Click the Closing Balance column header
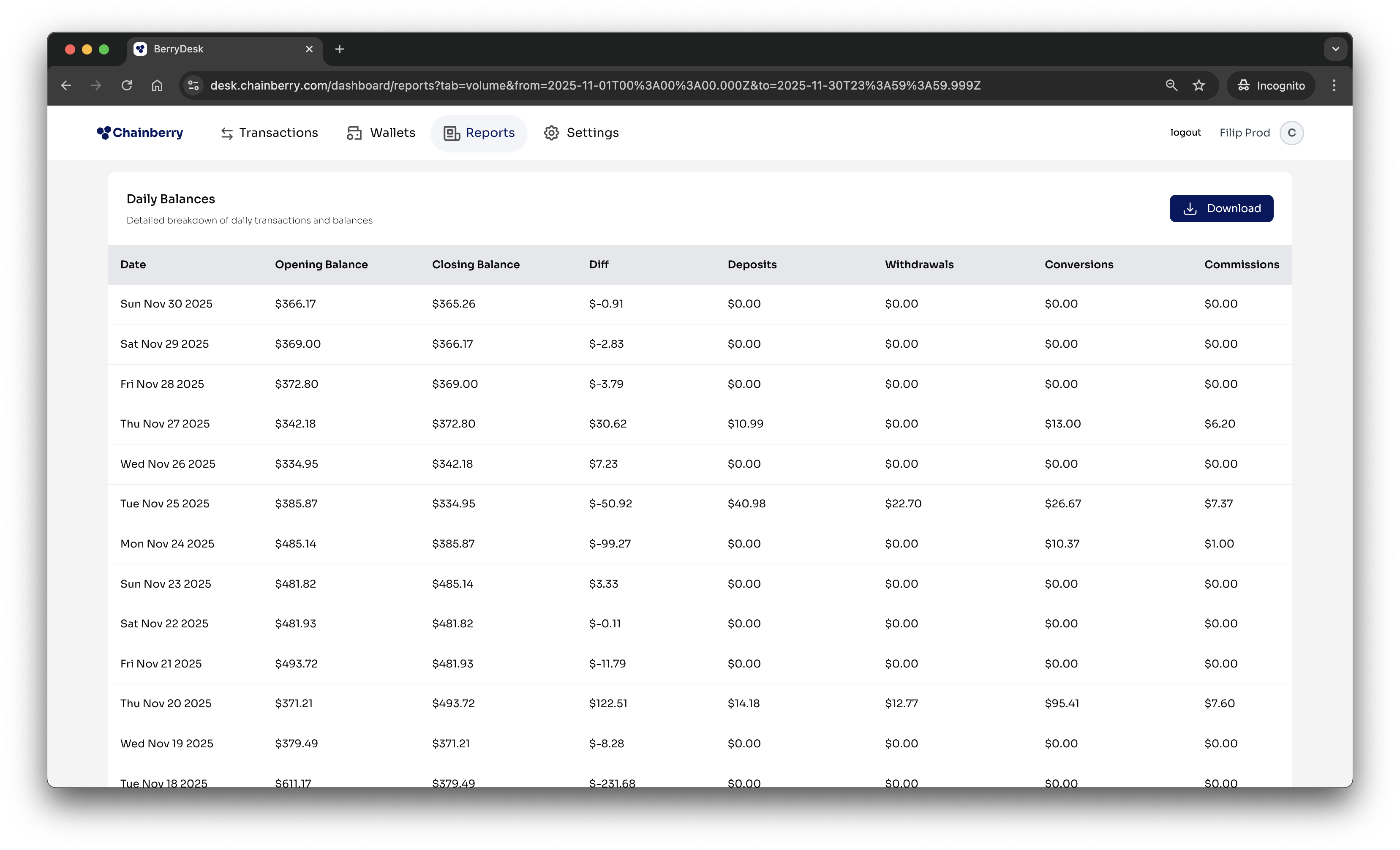Screen dimensions: 1400x850 point(476,265)
